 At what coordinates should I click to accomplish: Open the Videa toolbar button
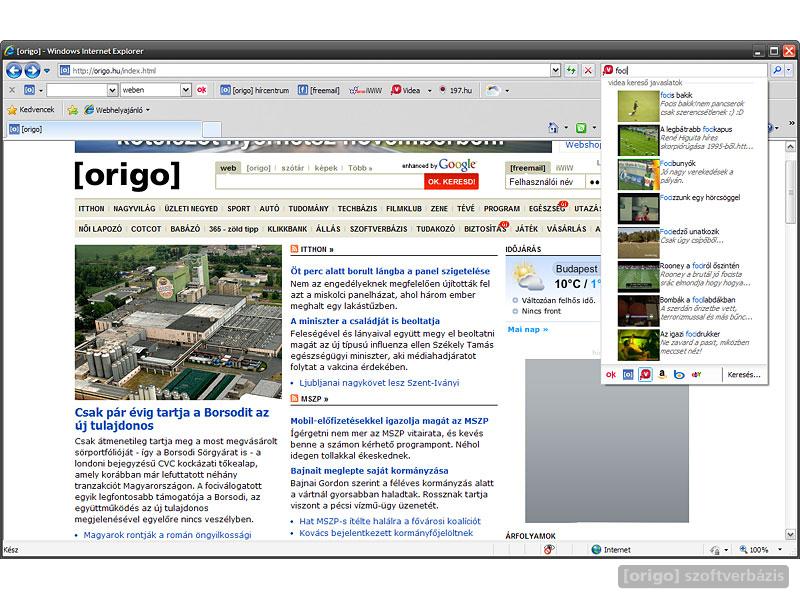point(405,90)
